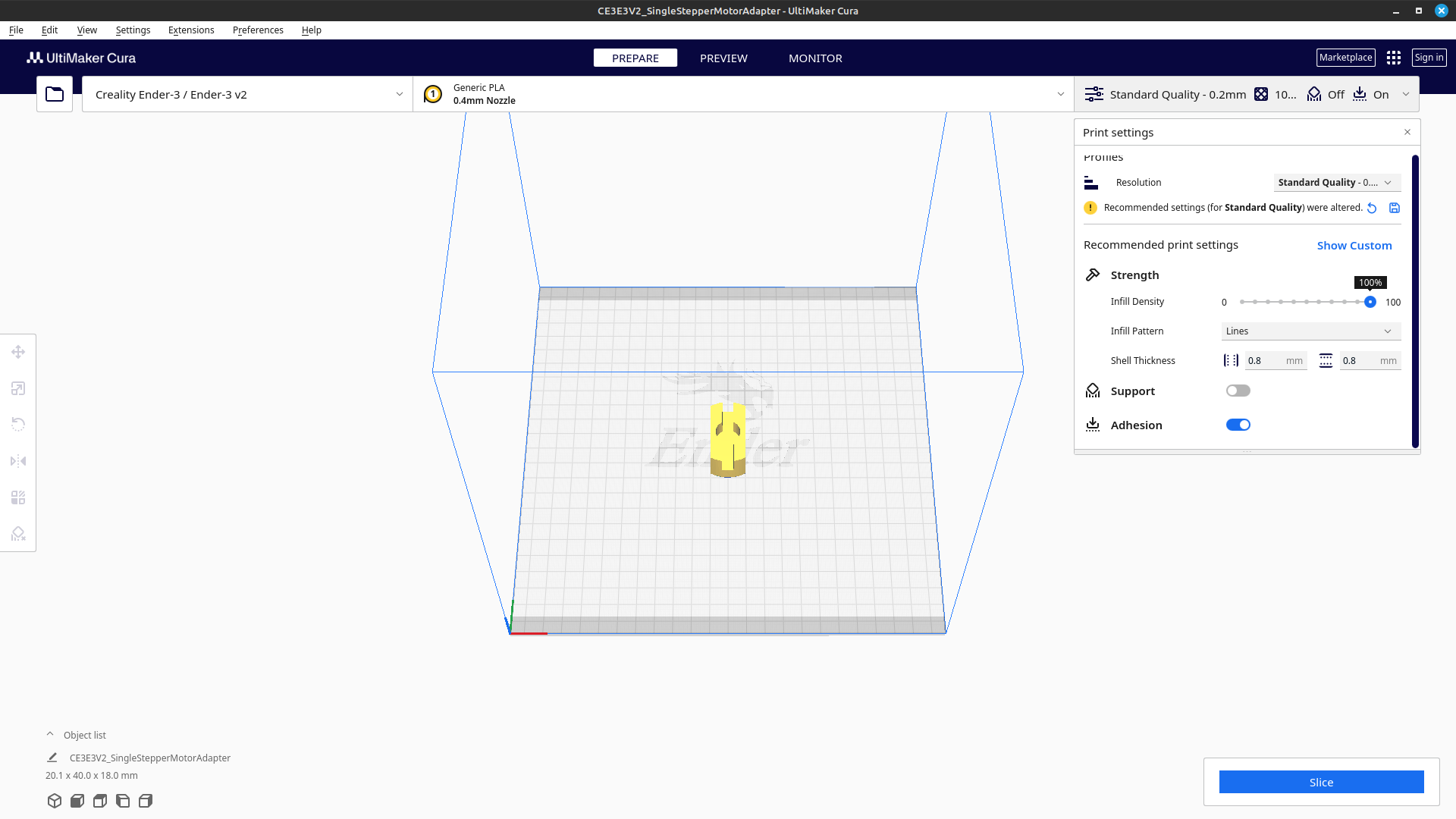Click the infill icon in settings summary

tap(1261, 94)
